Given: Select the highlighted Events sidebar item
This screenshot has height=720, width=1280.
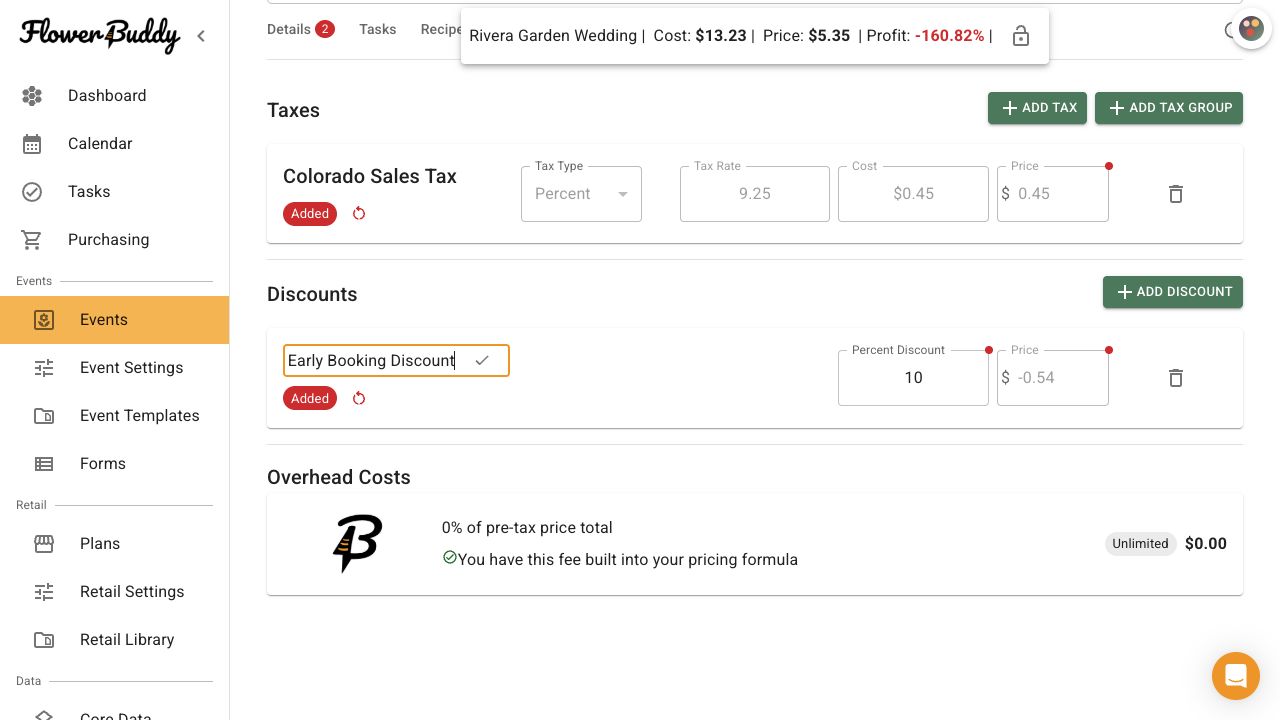Looking at the screenshot, I should [114, 320].
